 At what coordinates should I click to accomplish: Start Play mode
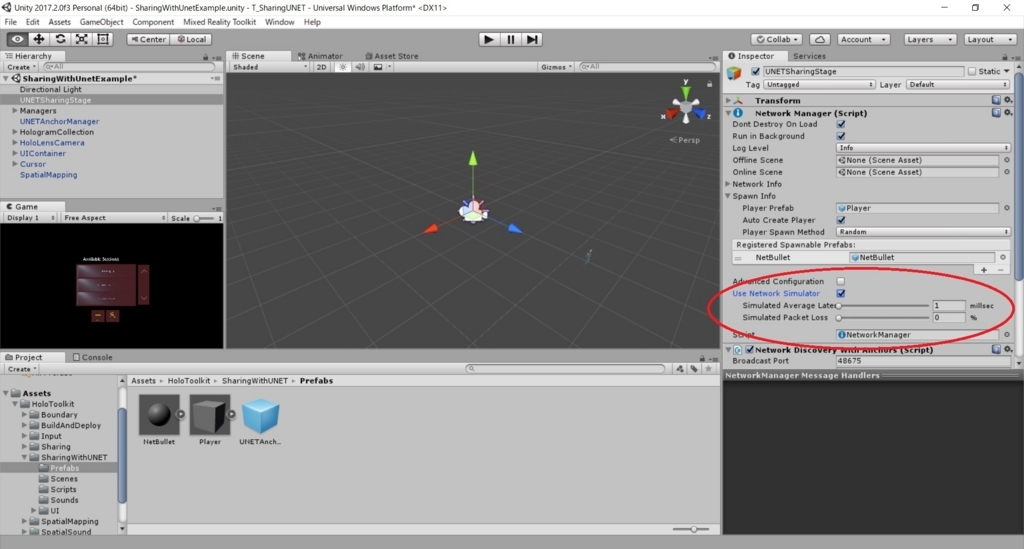click(488, 39)
